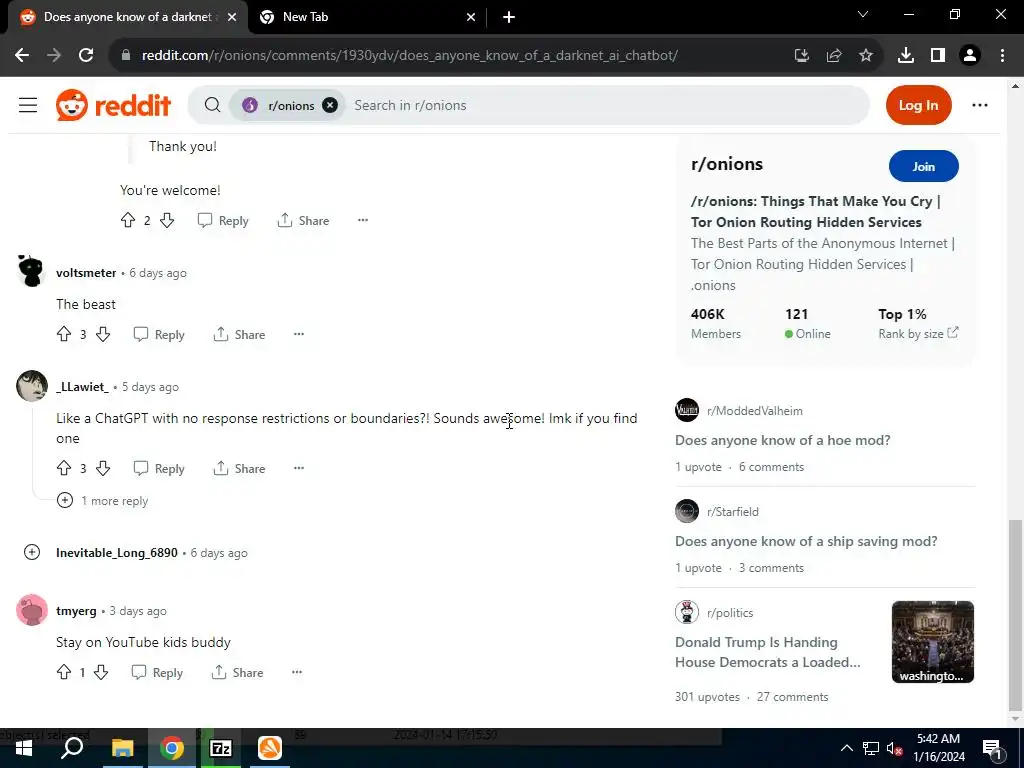
Task: Open Inevitable_Long_6890's profile
Action: pos(117,552)
